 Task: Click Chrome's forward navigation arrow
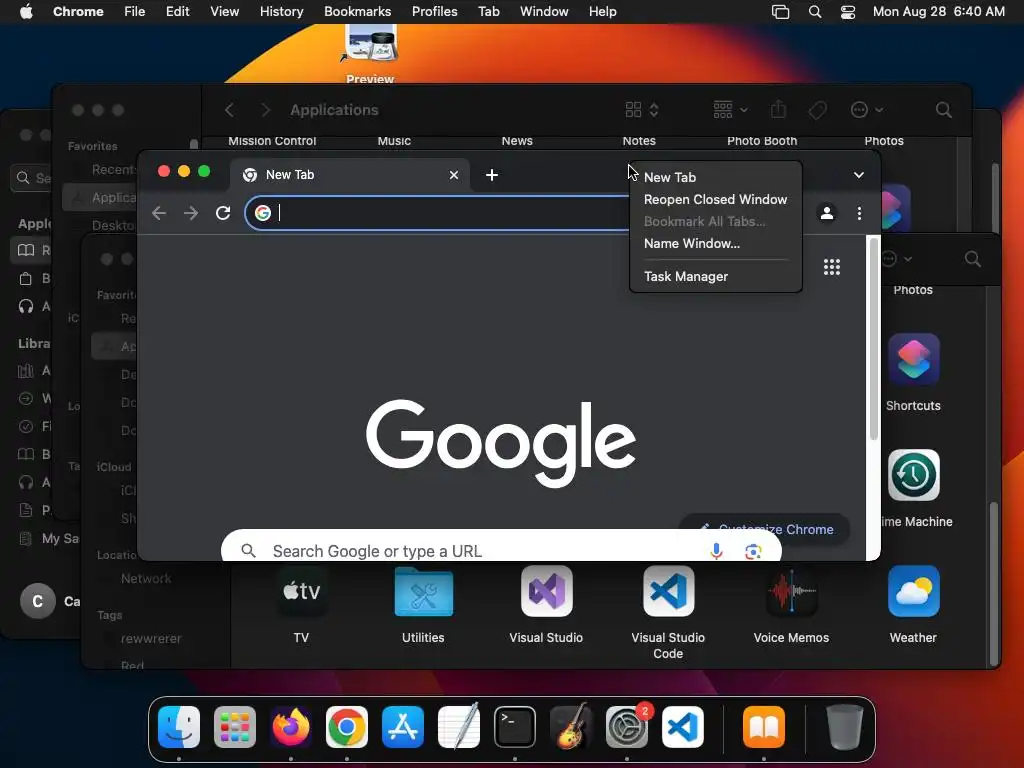coord(191,213)
